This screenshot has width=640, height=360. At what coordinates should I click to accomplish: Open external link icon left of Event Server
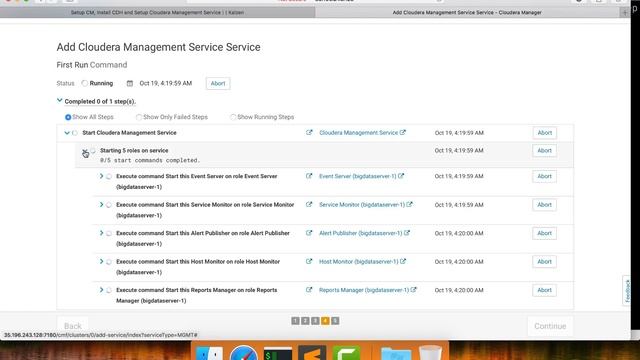(x=309, y=176)
